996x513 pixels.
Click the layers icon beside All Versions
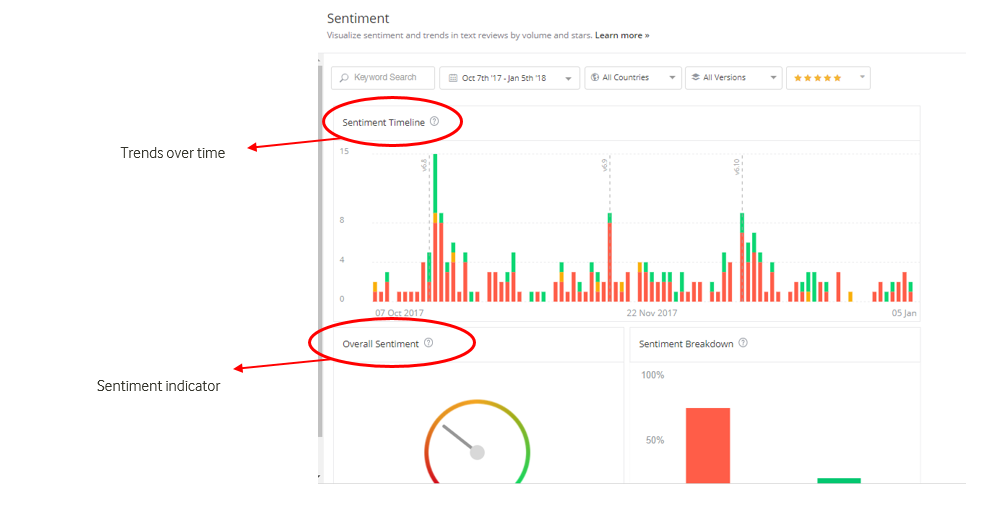696,77
